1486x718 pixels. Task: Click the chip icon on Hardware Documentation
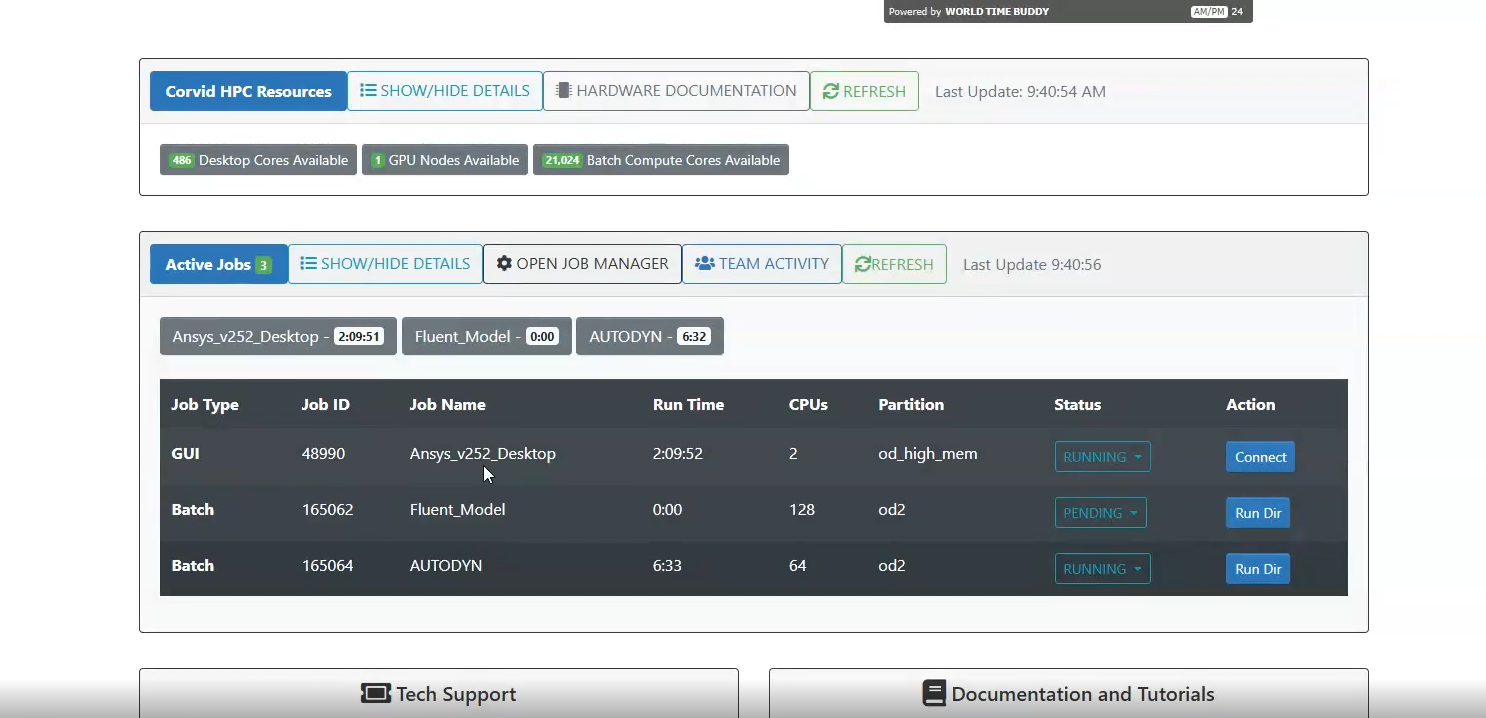click(x=564, y=91)
